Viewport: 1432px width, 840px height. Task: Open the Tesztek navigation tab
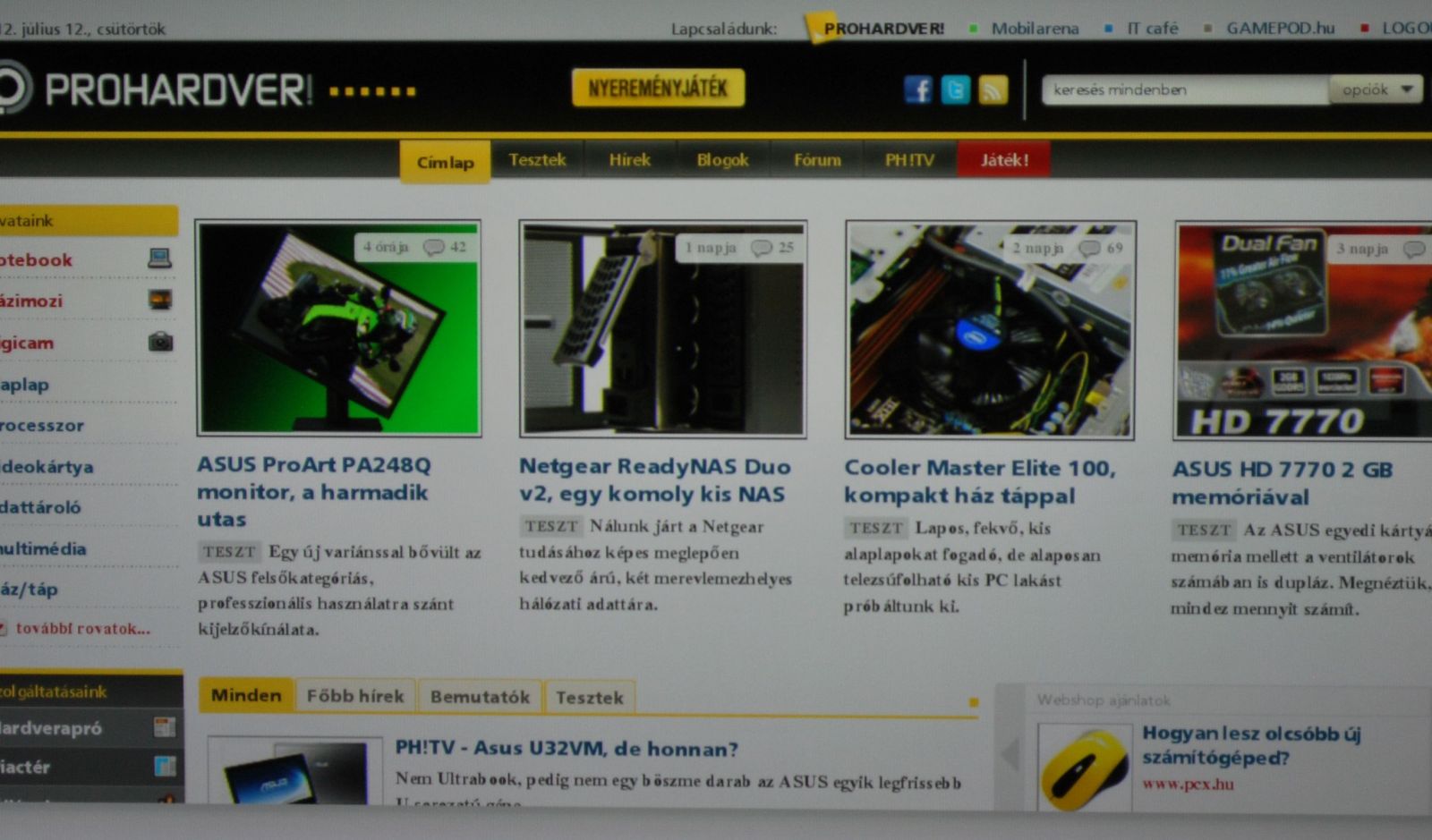(537, 160)
